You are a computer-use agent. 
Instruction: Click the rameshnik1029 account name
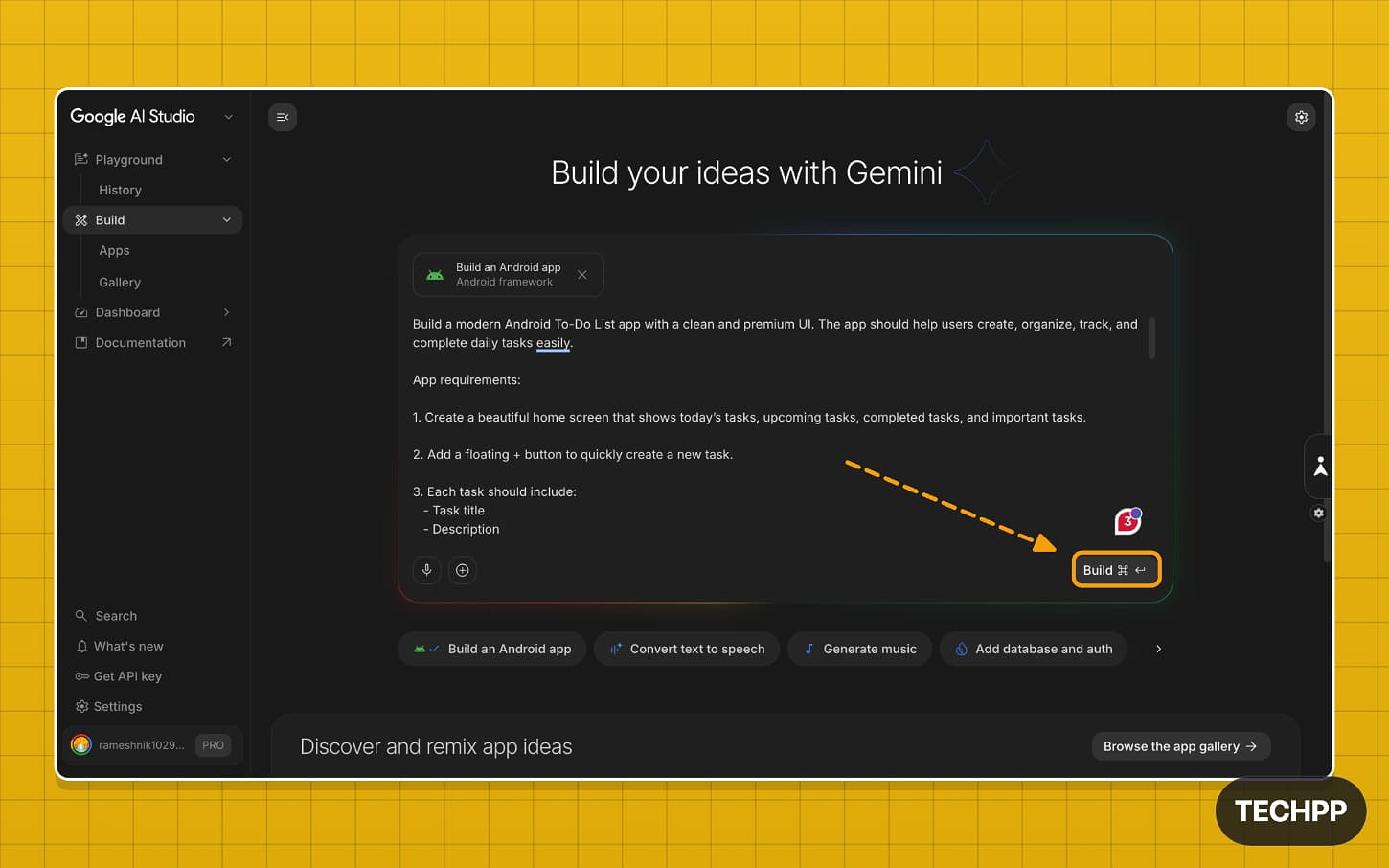[141, 745]
